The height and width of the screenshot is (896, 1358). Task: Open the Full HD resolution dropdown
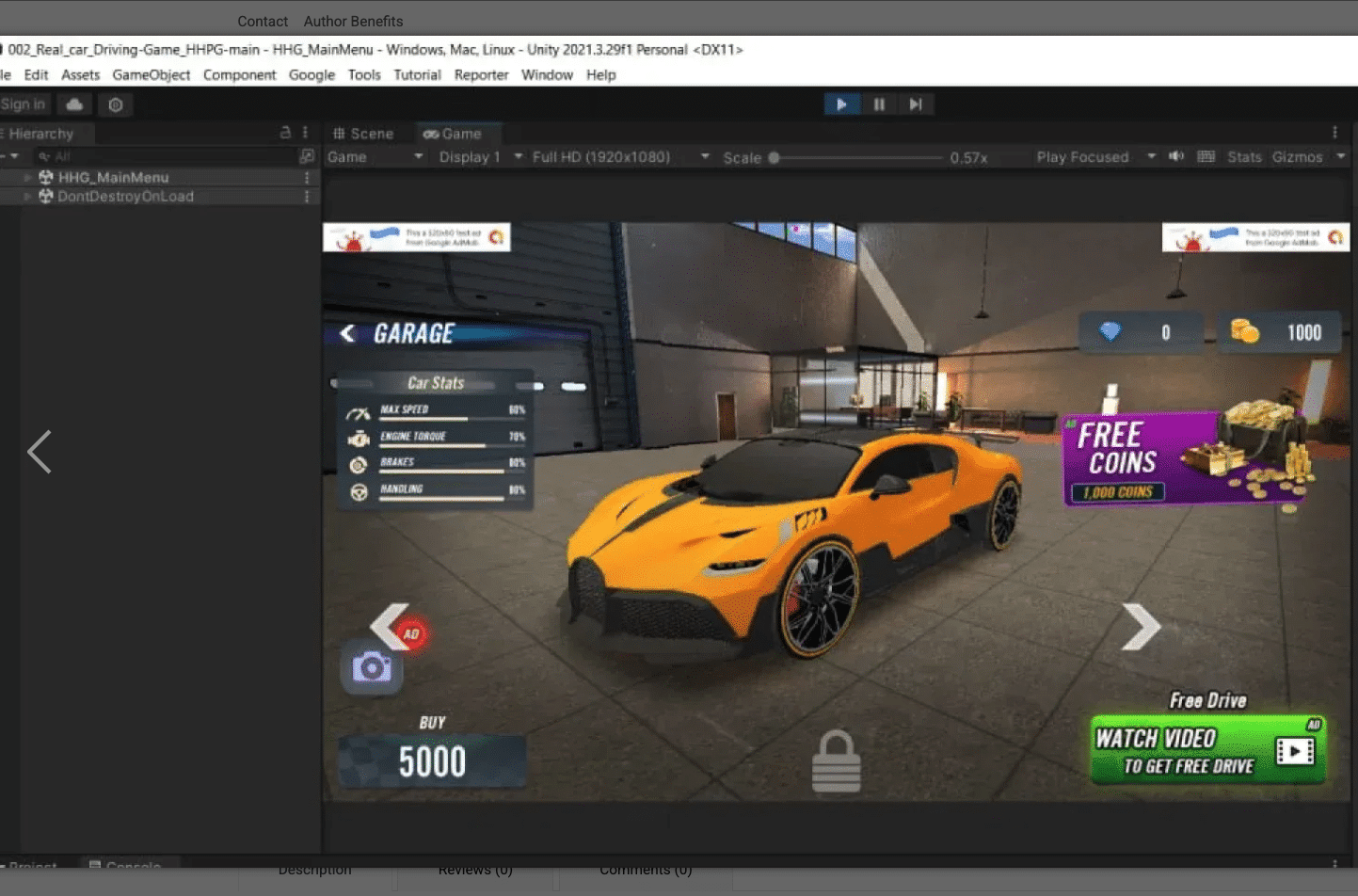point(619,157)
